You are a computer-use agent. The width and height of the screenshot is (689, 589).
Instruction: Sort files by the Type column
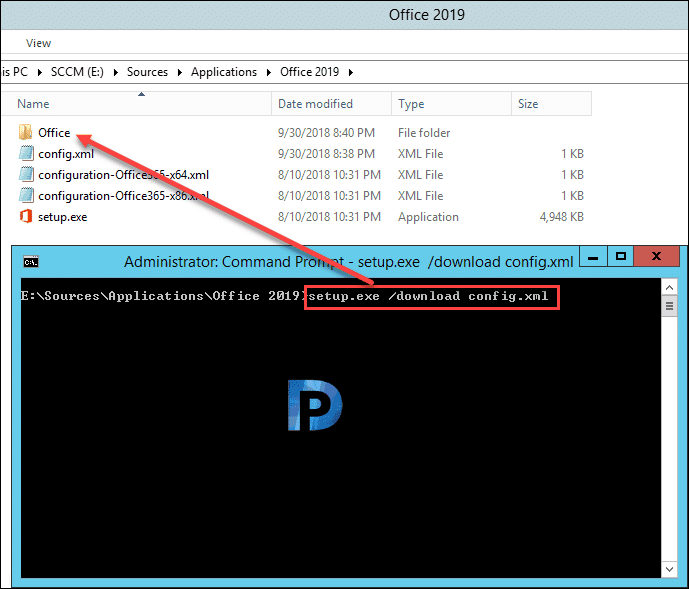click(x=452, y=104)
